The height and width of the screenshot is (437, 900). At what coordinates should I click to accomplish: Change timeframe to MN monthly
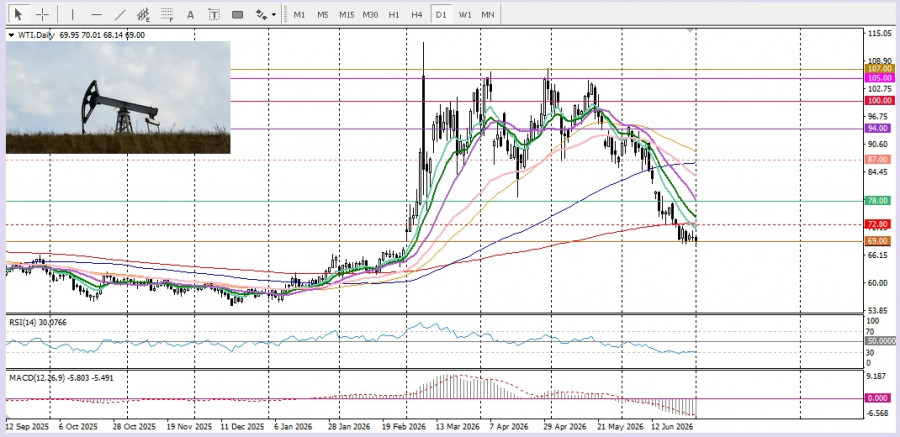[x=488, y=14]
